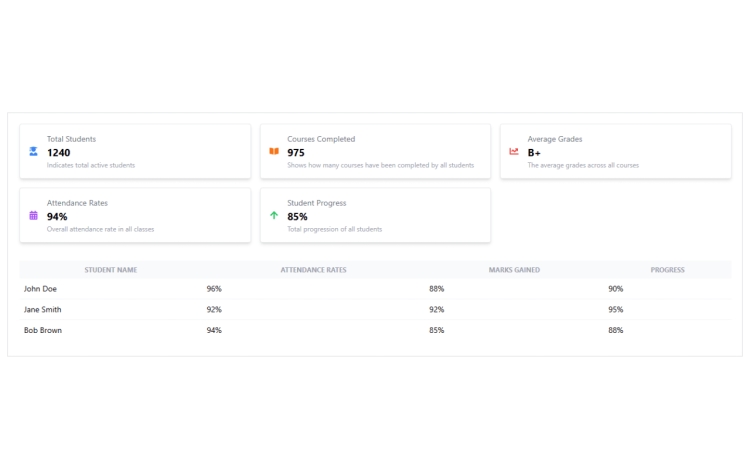Screen dimensions: 750x469
Task: Click John Doe's 96% attendance rate
Action: pyautogui.click(x=214, y=289)
